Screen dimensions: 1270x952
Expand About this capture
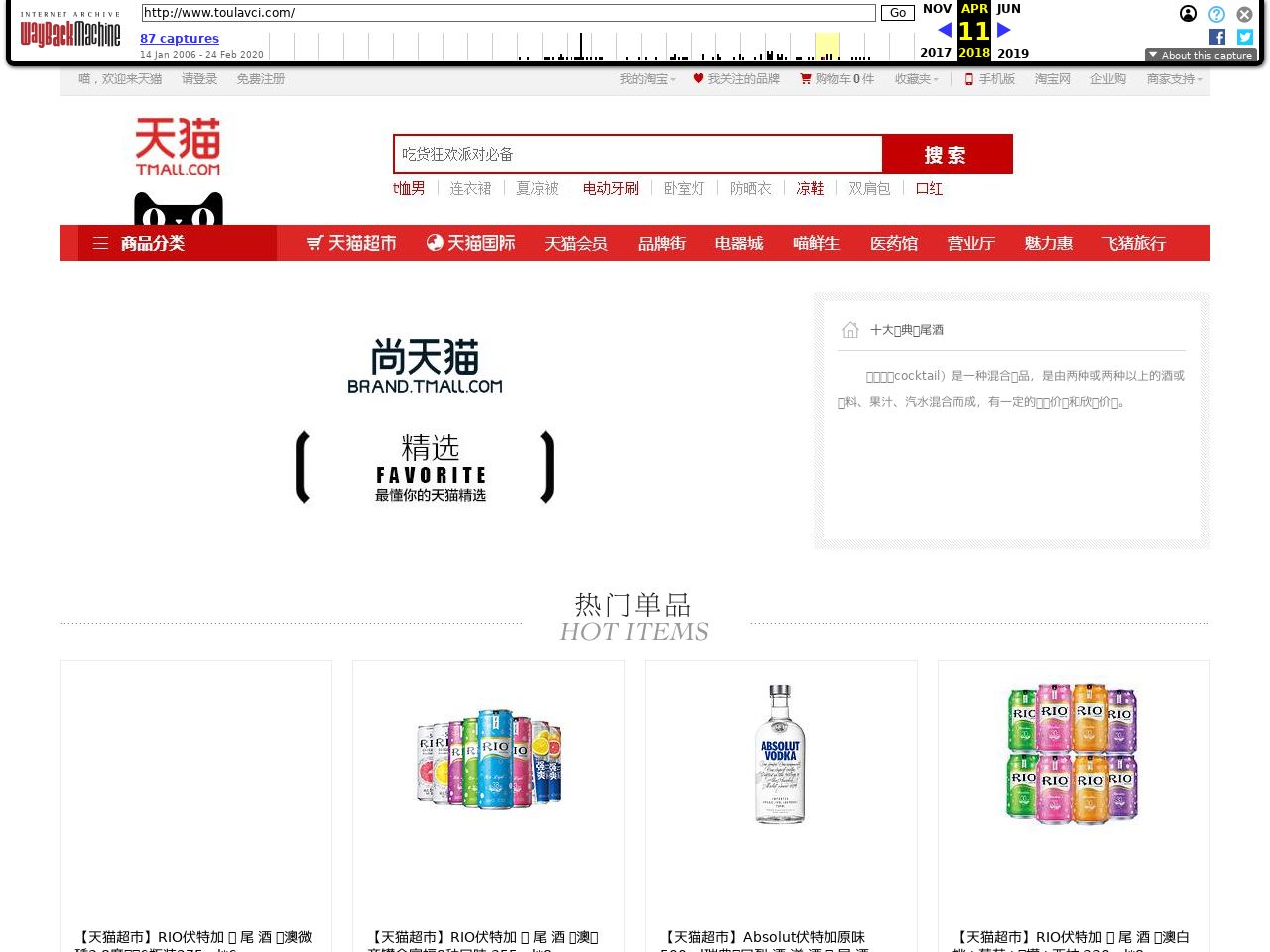(1201, 56)
